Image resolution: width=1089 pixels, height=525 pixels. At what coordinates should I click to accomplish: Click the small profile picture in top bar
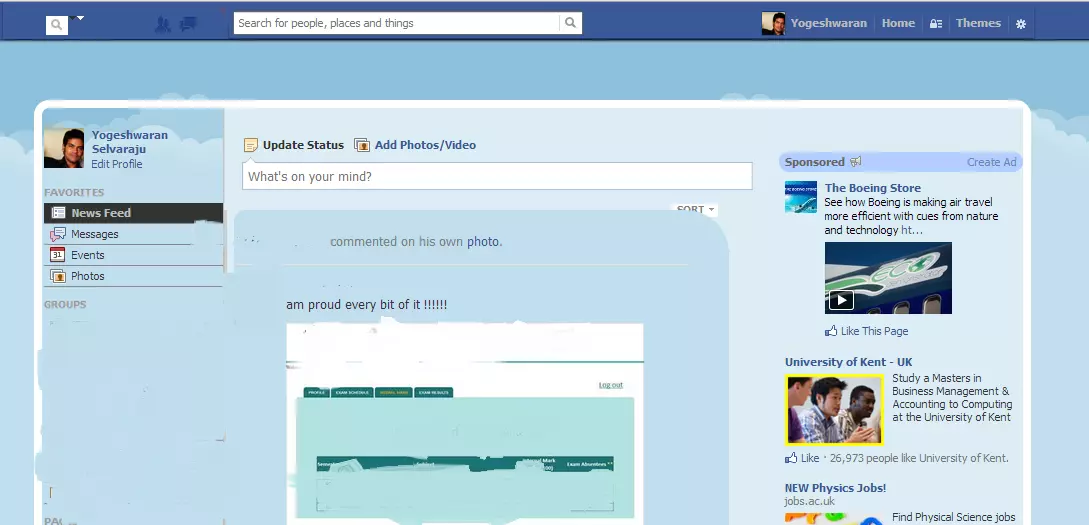773,24
